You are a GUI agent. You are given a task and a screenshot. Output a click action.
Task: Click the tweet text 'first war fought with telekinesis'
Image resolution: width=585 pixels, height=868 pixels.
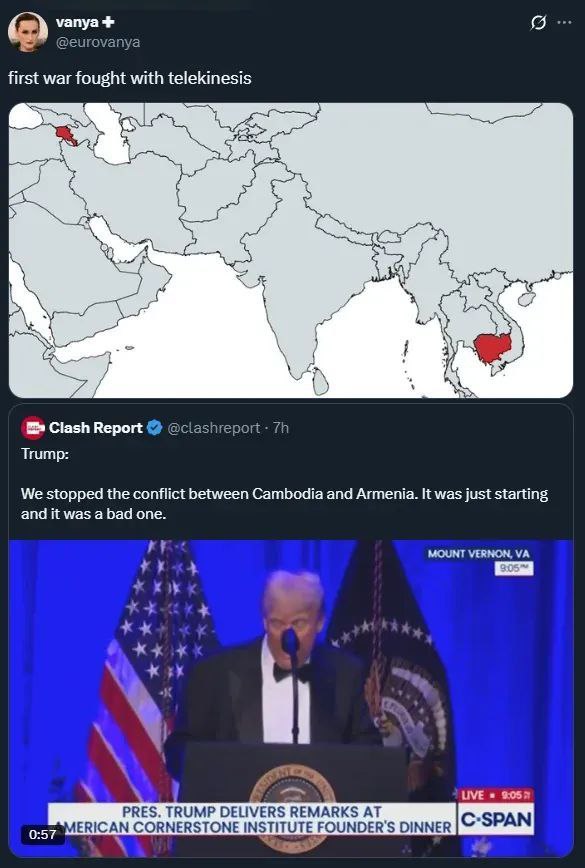[130, 78]
